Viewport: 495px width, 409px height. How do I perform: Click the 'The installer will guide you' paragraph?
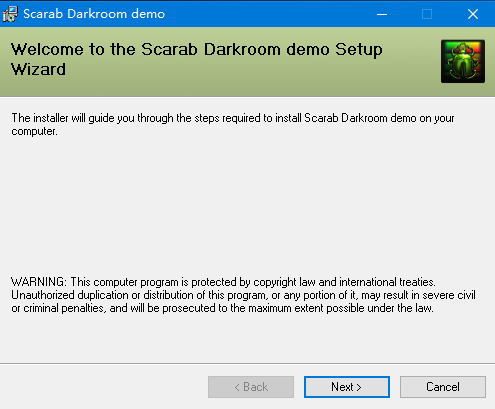tap(233, 124)
